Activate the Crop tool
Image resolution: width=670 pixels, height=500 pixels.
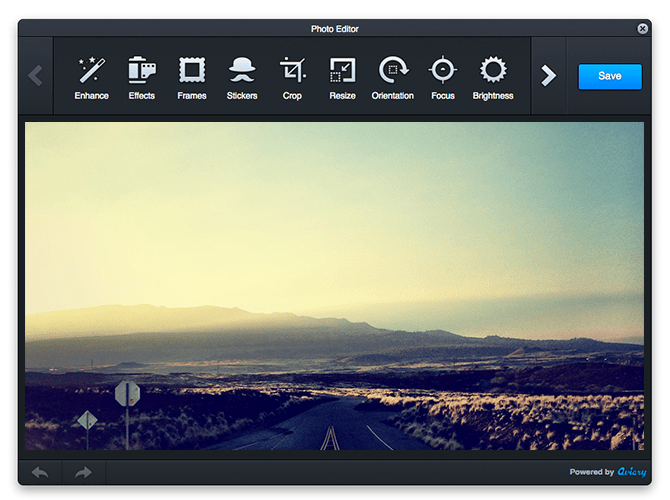[292, 77]
